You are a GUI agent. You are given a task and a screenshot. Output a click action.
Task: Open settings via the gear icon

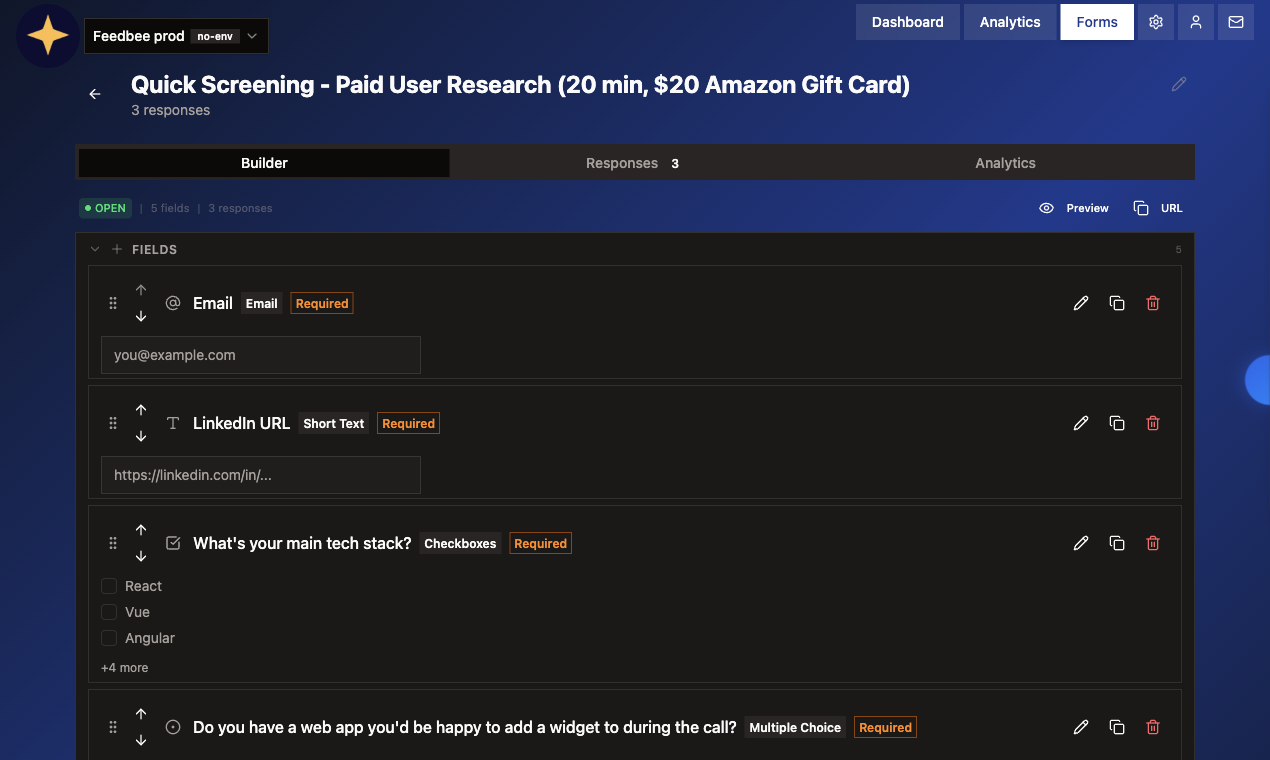coord(1156,22)
